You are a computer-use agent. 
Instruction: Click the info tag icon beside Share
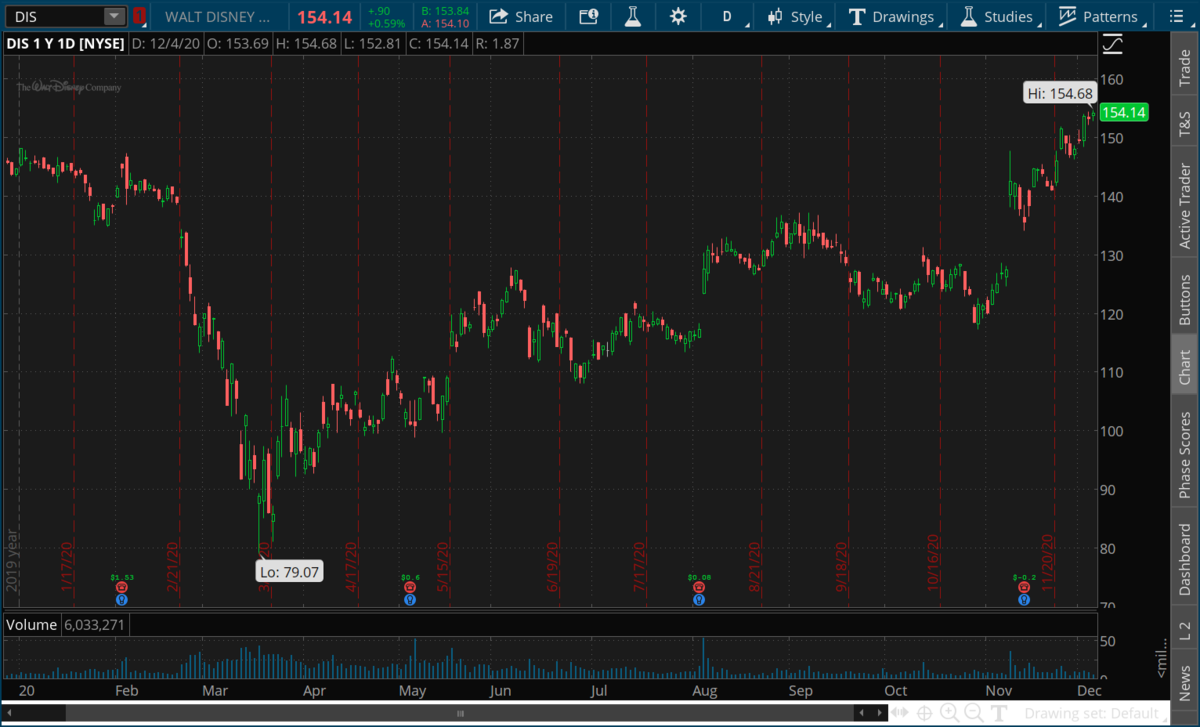589,16
